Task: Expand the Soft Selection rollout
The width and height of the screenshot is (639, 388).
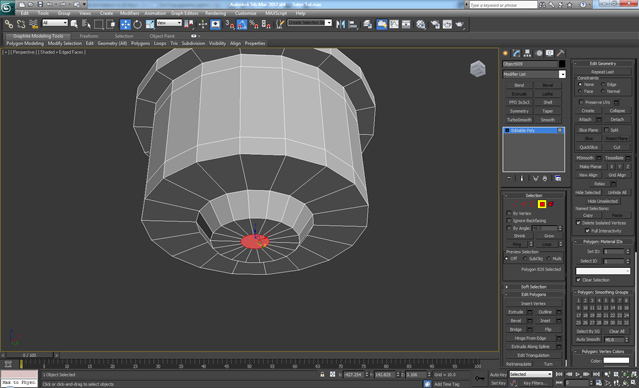Action: coord(533,287)
